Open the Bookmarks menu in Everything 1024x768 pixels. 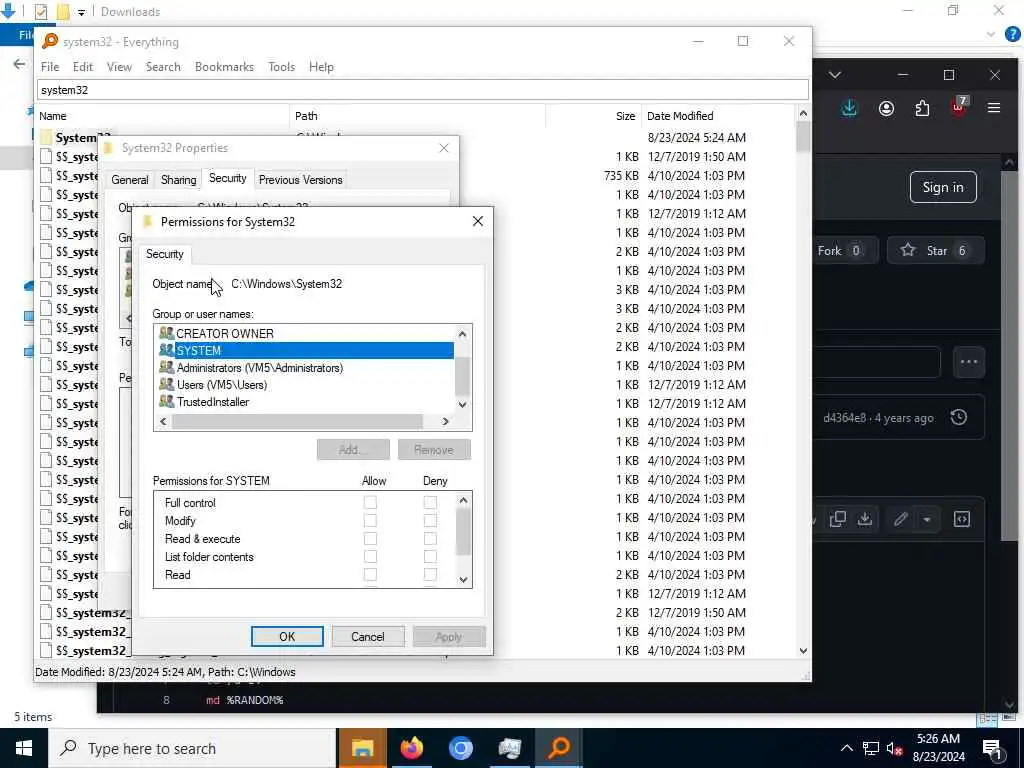click(224, 67)
